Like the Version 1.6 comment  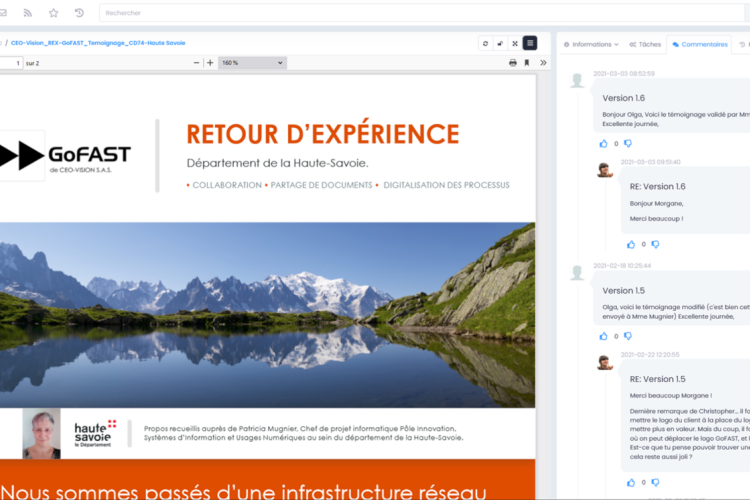603,143
